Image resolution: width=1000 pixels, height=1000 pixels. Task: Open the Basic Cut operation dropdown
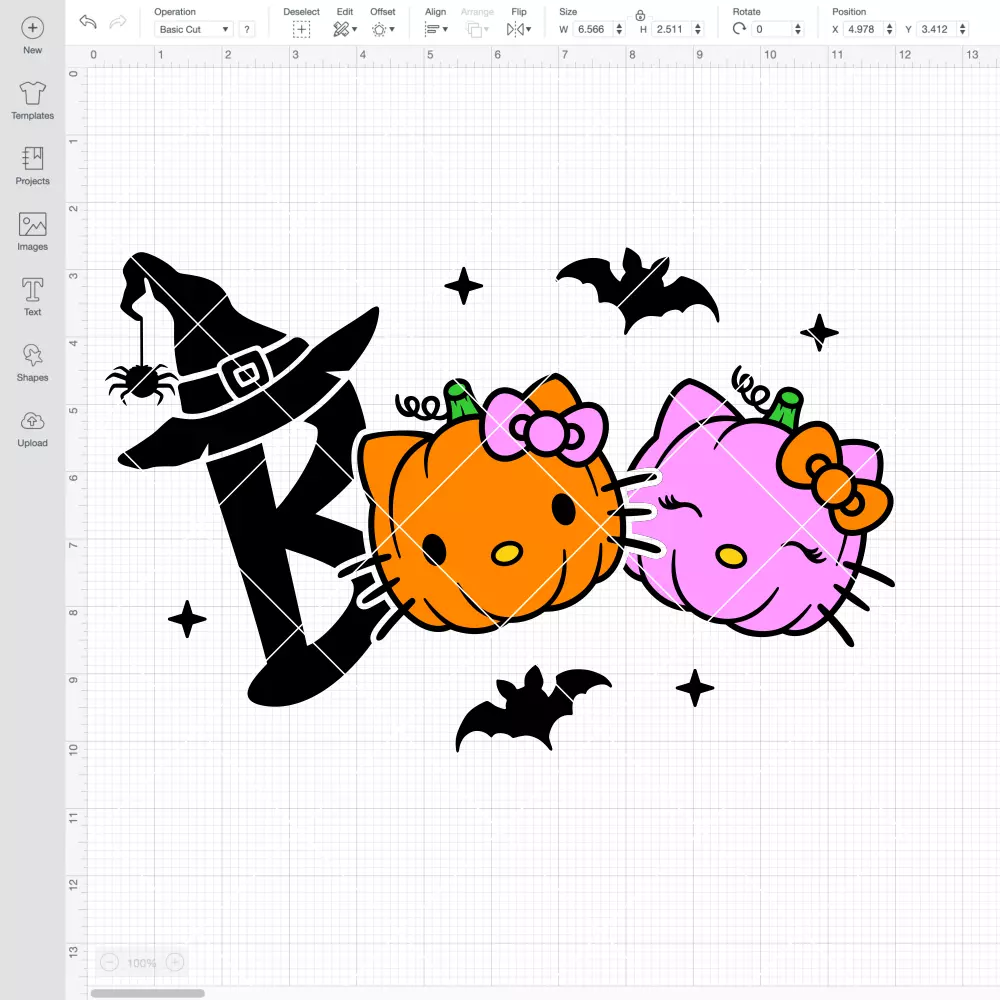click(194, 29)
